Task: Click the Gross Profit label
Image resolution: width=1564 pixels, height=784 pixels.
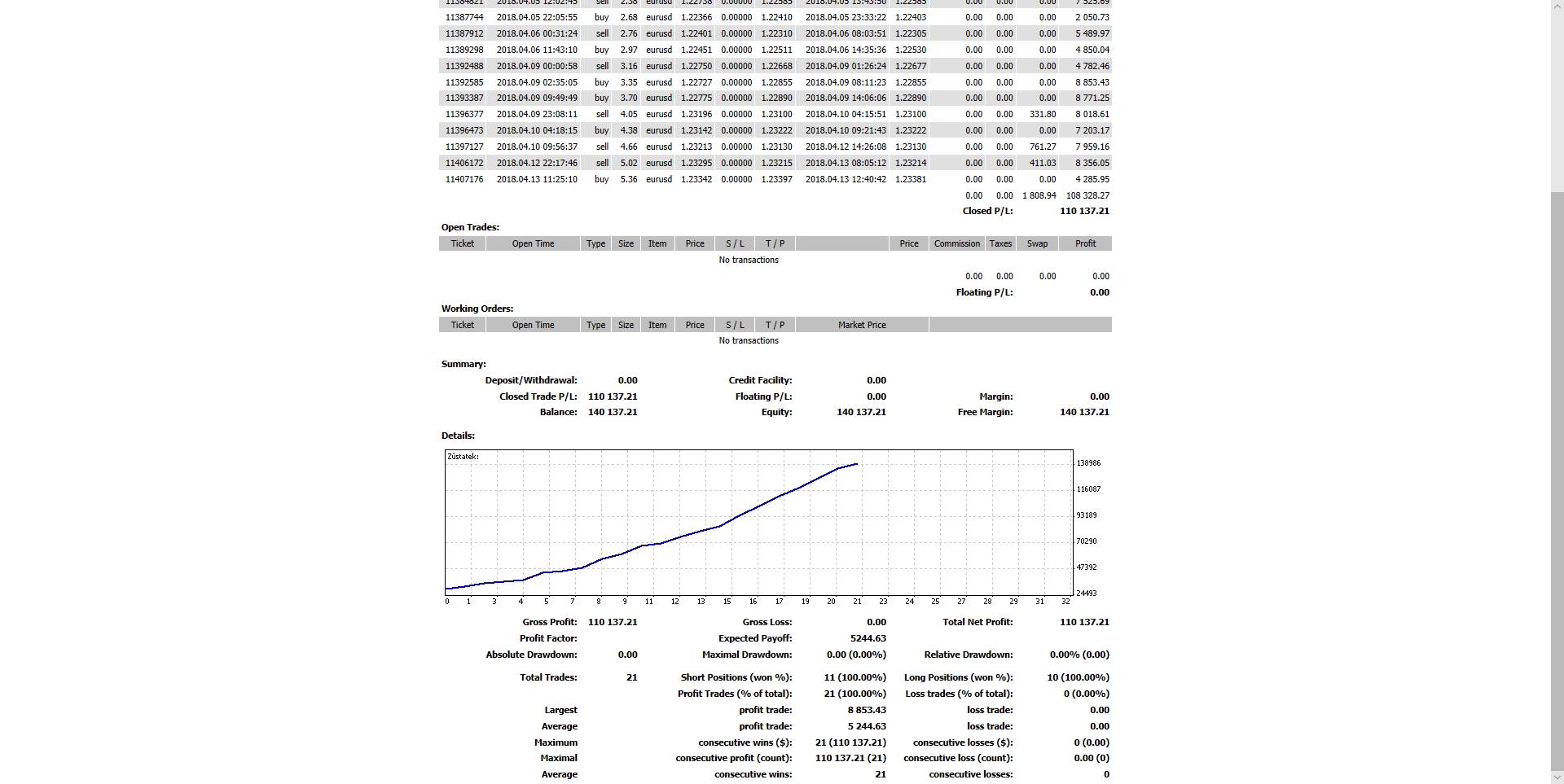Action: point(550,622)
